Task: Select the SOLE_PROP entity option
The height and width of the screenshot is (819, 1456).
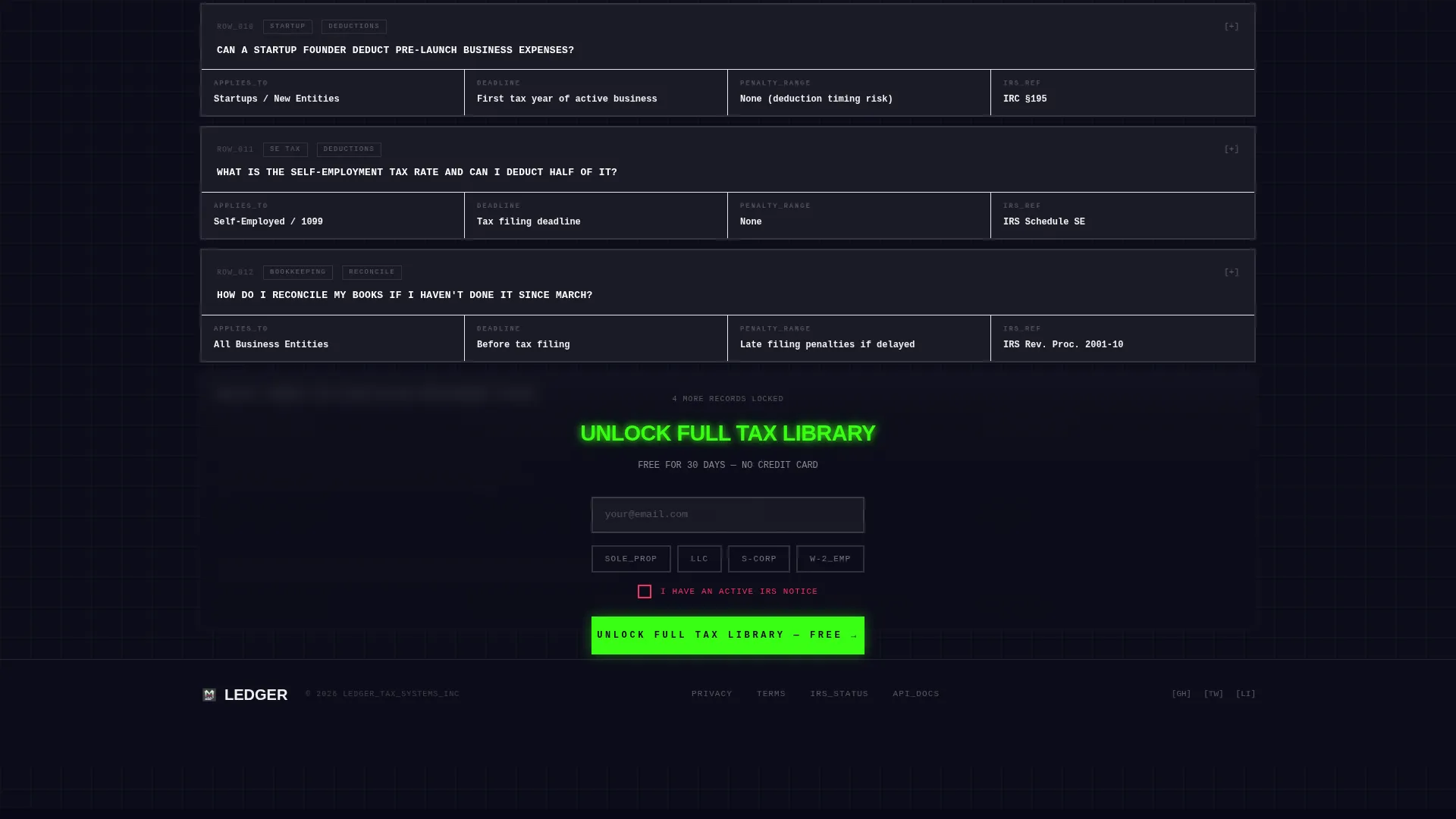Action: (x=631, y=559)
